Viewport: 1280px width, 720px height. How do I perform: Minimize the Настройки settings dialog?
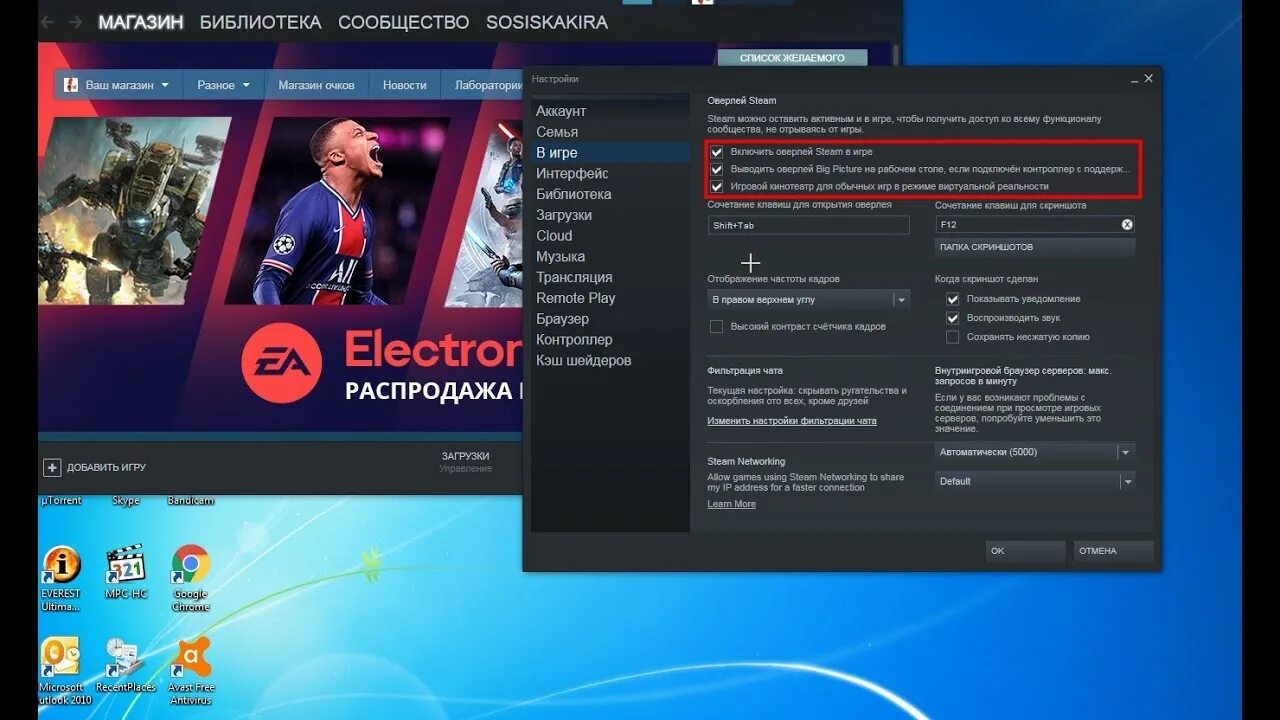pyautogui.click(x=1132, y=78)
